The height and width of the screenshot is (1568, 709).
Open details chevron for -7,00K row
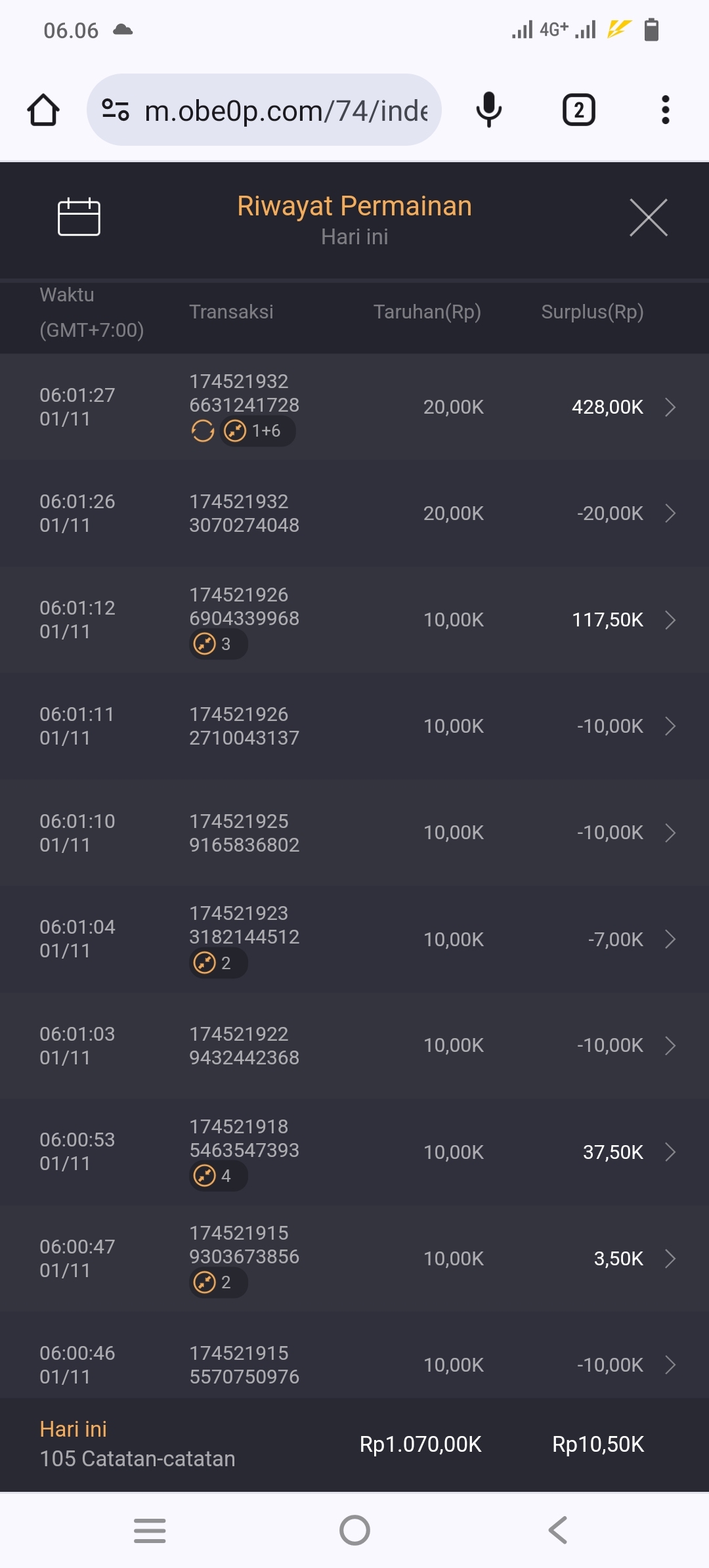670,939
